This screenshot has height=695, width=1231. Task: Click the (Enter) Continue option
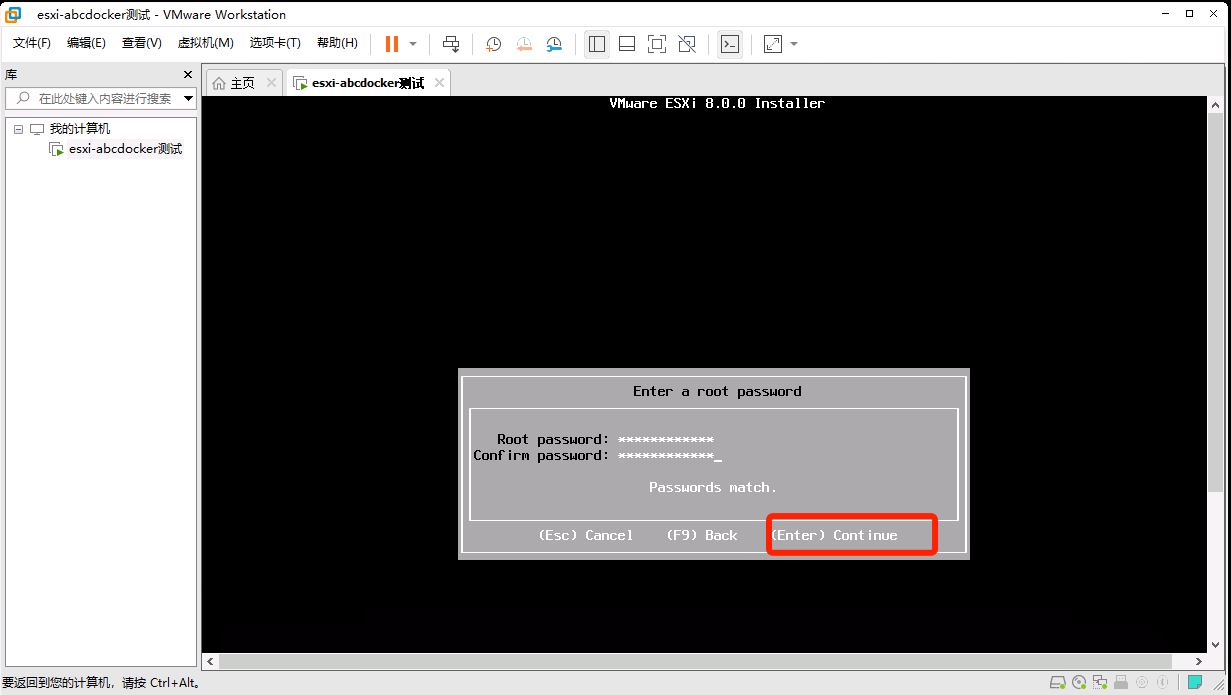(834, 535)
